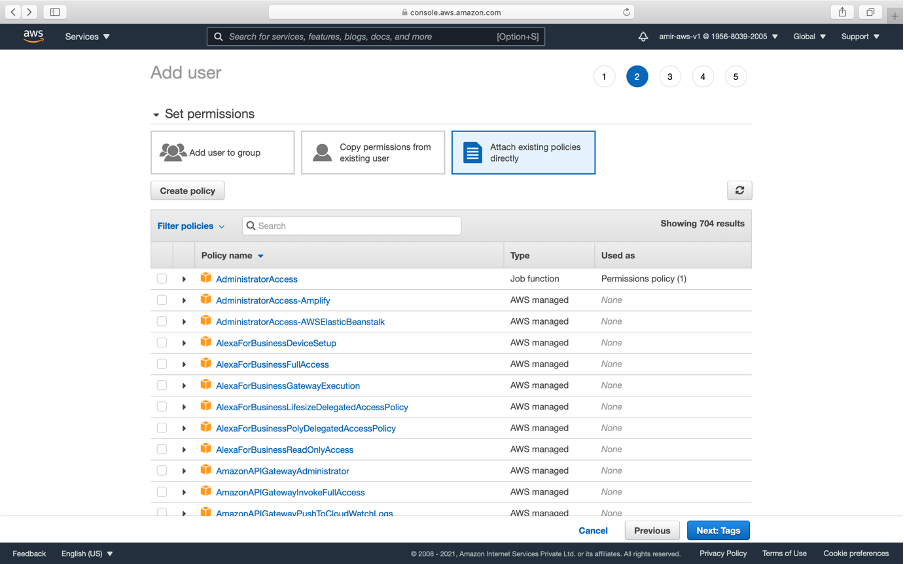Select Add user to group option
904x564 pixels.
[x=223, y=152]
